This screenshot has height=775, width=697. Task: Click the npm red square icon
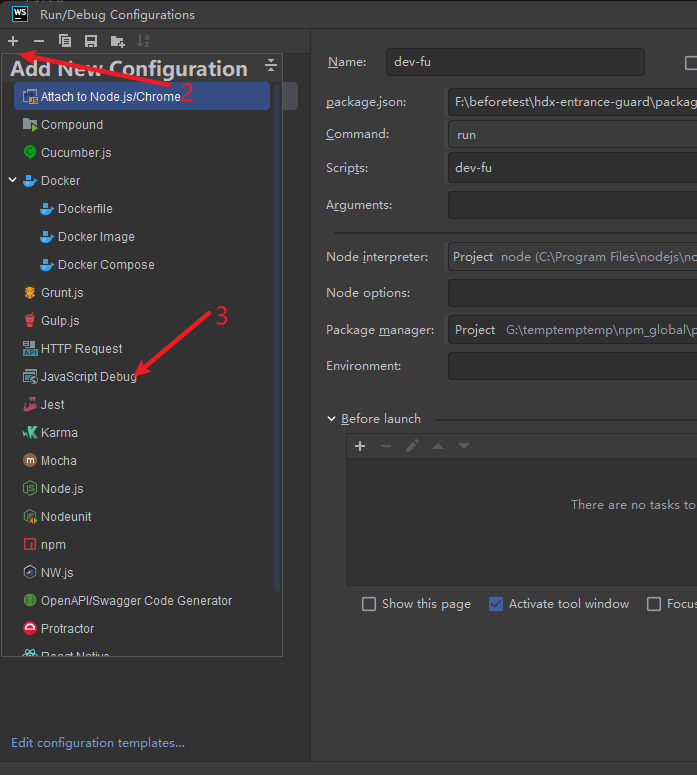pyautogui.click(x=30, y=544)
